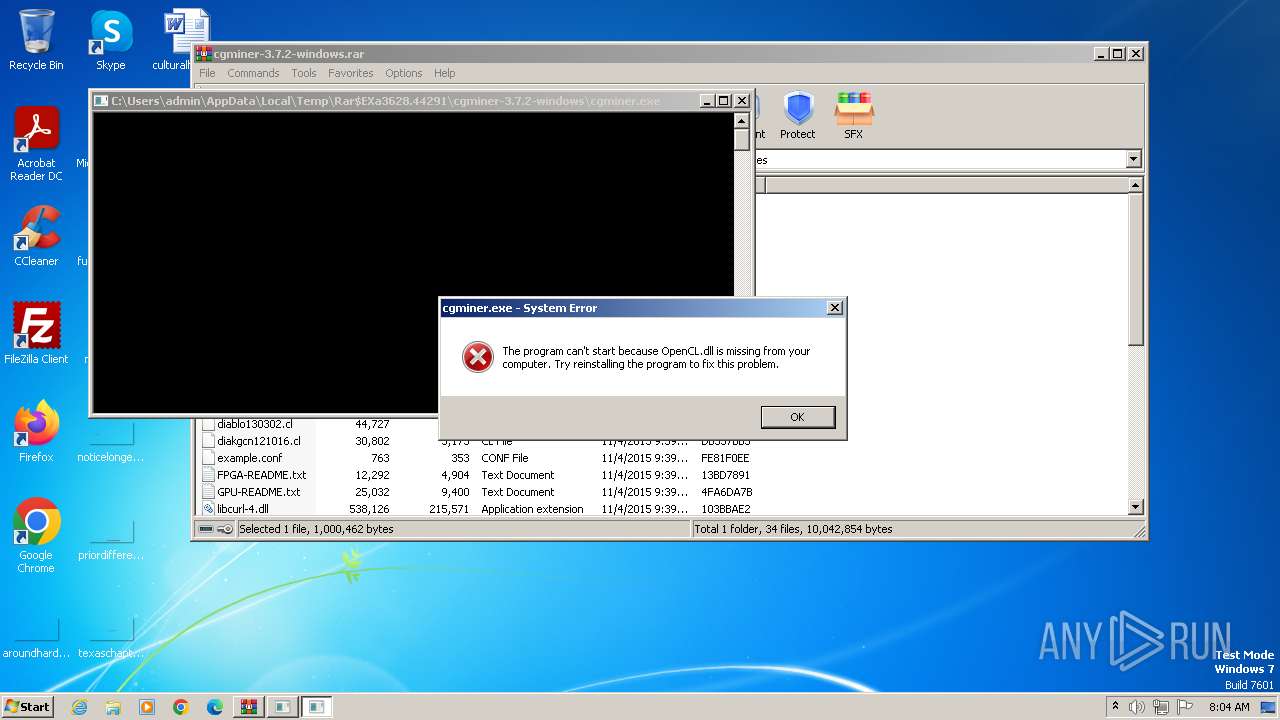
Task: Click the key icon in WinRAR status bar
Action: point(225,529)
